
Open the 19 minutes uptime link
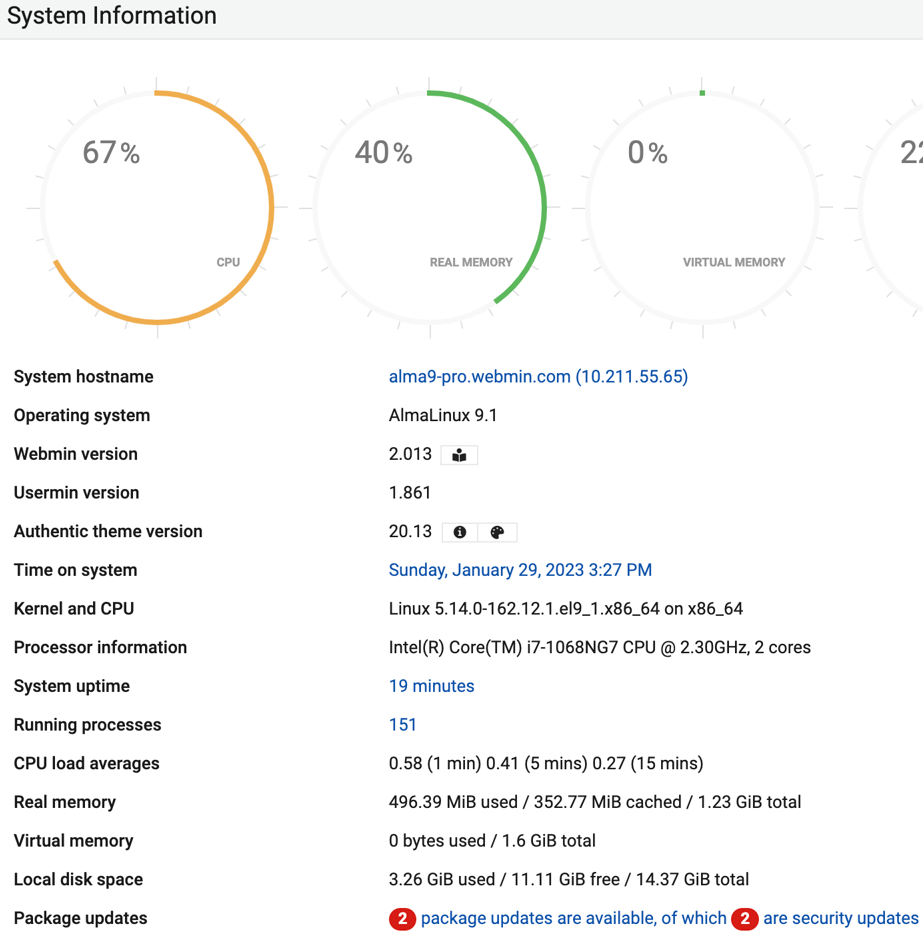[x=431, y=686]
